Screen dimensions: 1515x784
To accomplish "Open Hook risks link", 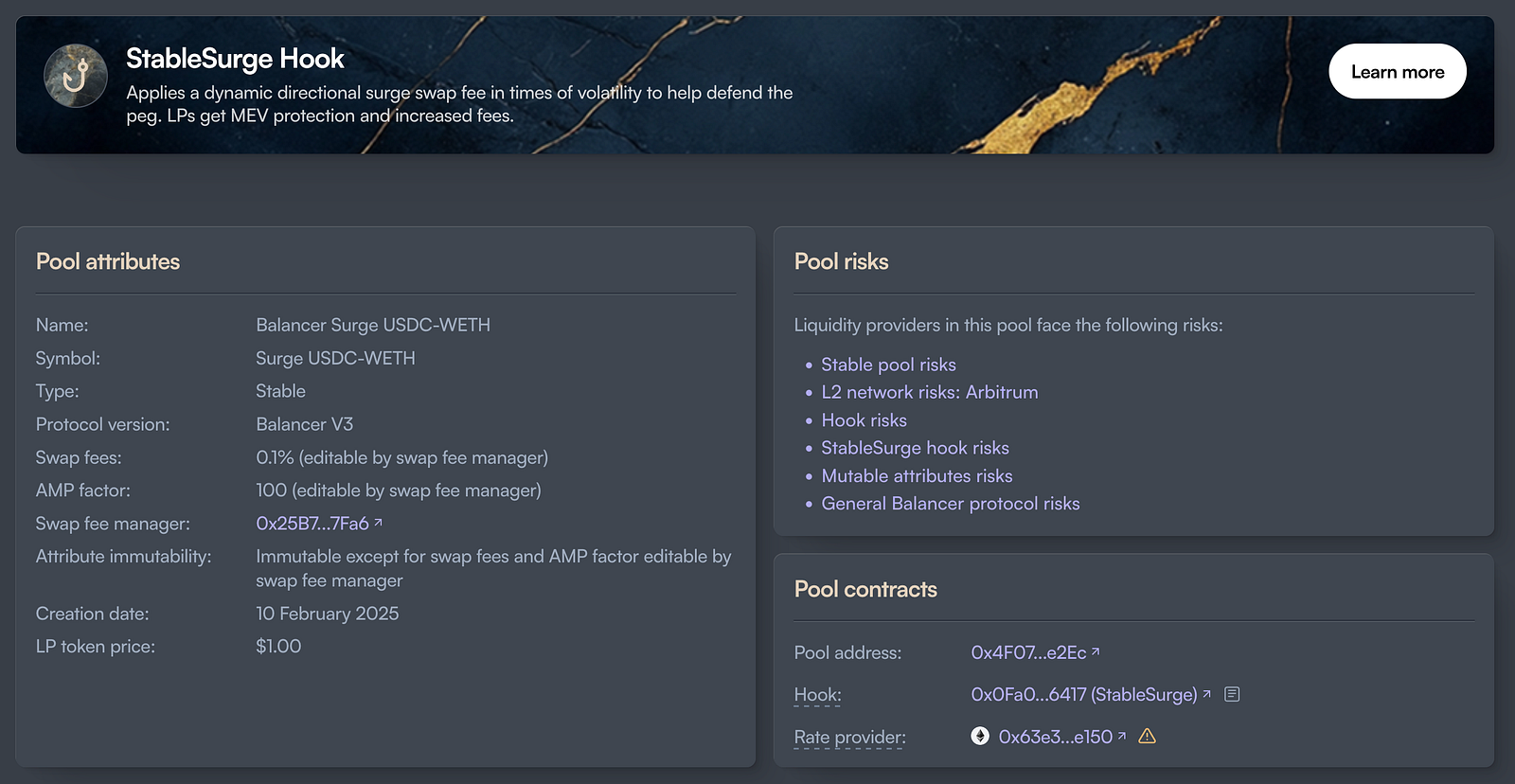I will (x=864, y=420).
